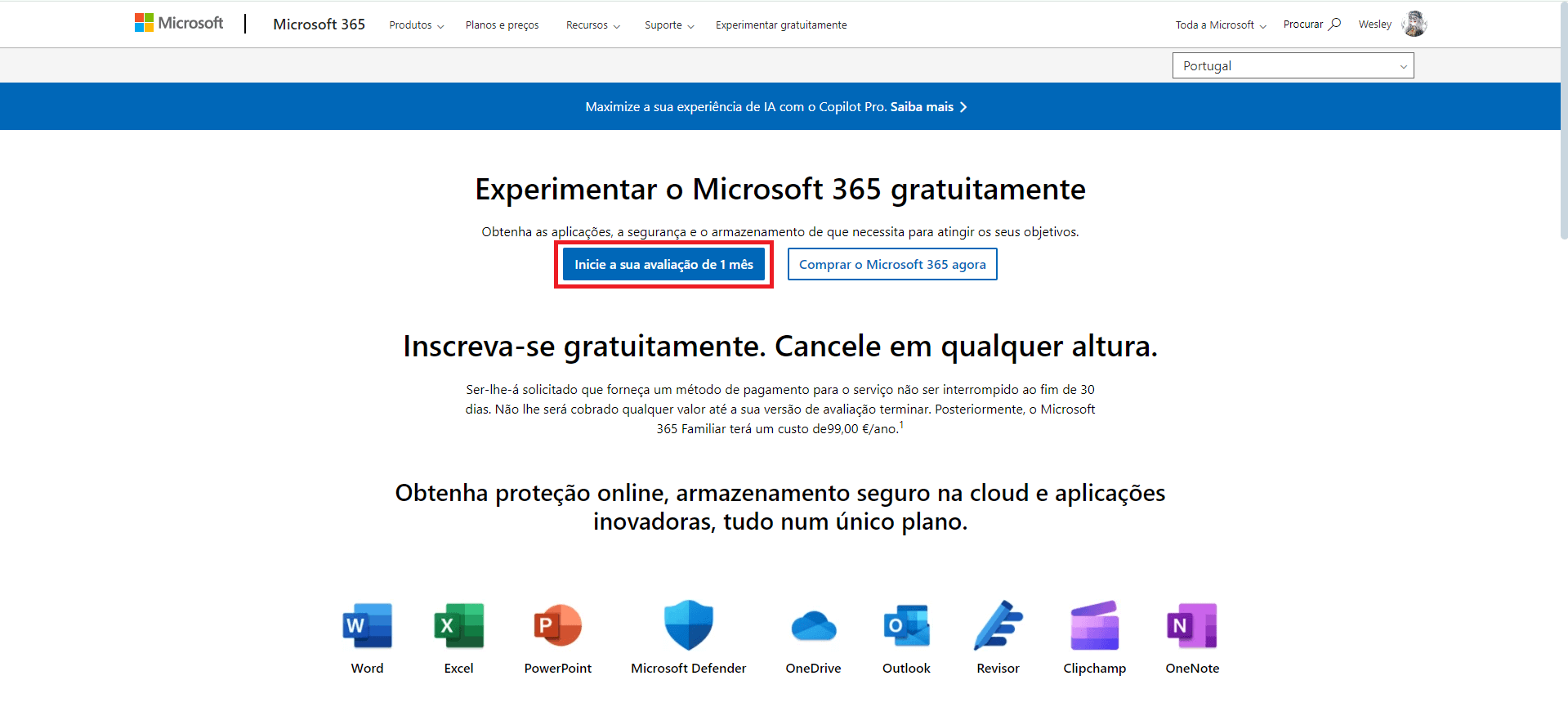The width and height of the screenshot is (1568, 725).
Task: Click the Clipchamp label text
Action: coord(1095,669)
